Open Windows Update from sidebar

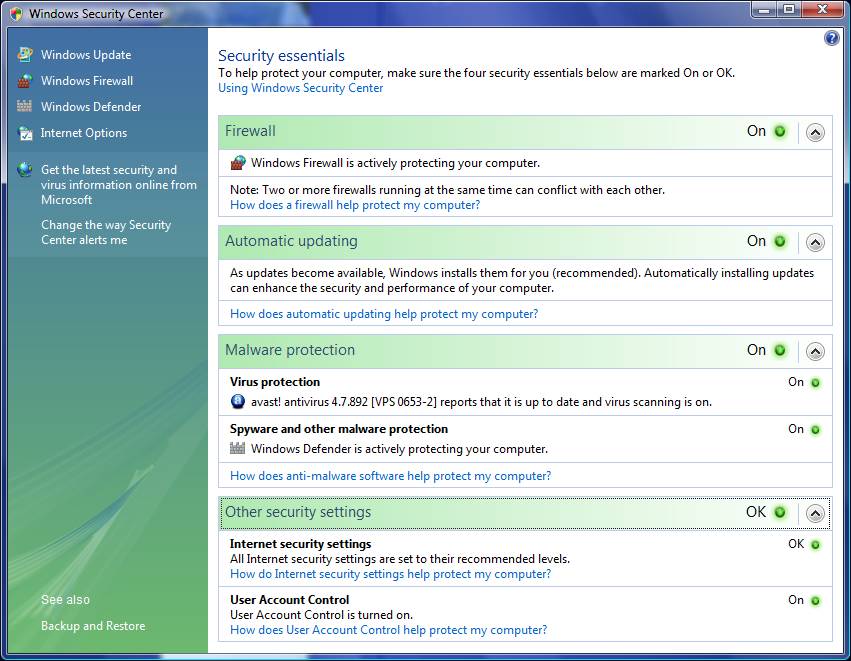click(x=86, y=55)
